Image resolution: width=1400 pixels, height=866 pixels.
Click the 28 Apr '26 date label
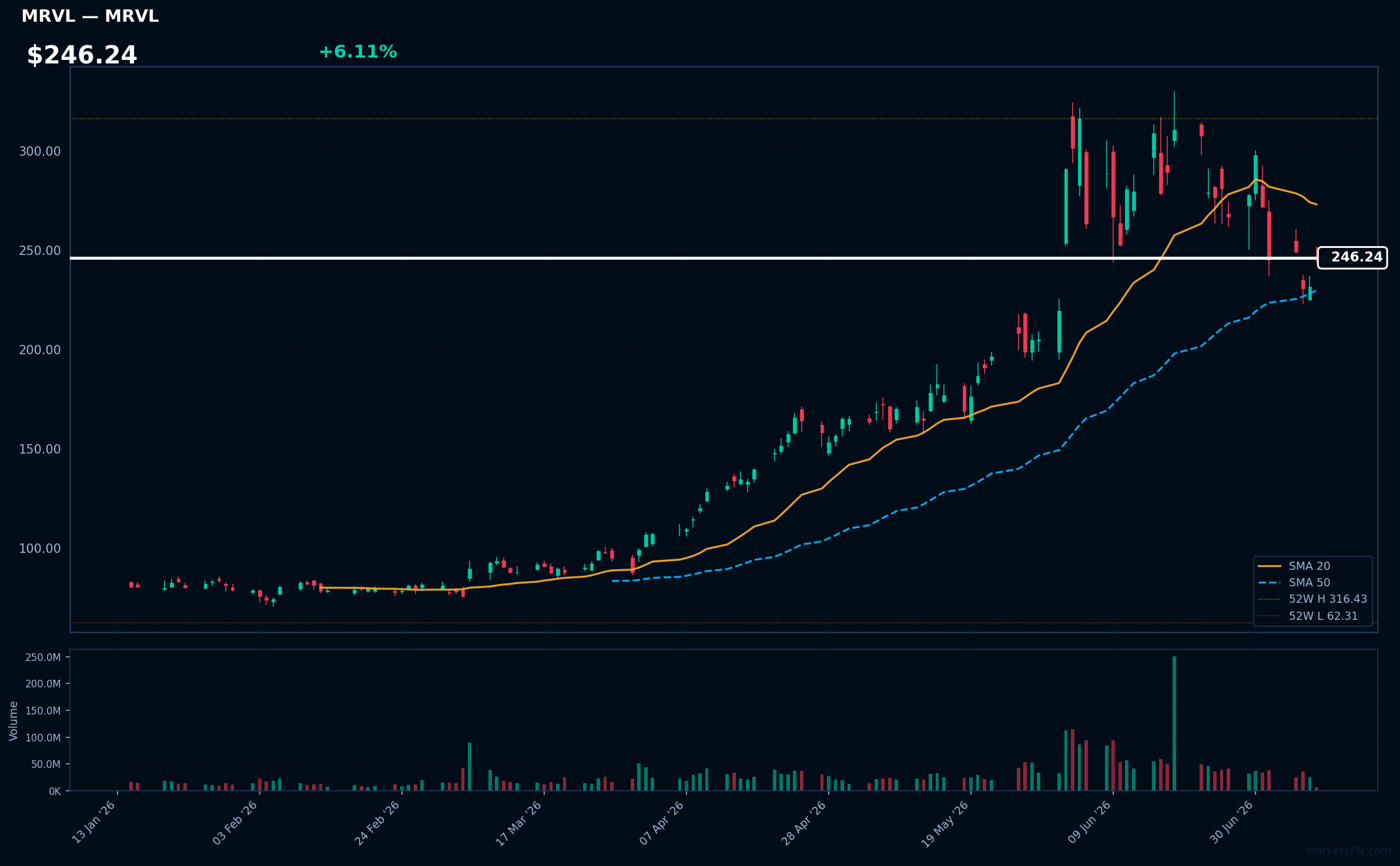tap(805, 823)
